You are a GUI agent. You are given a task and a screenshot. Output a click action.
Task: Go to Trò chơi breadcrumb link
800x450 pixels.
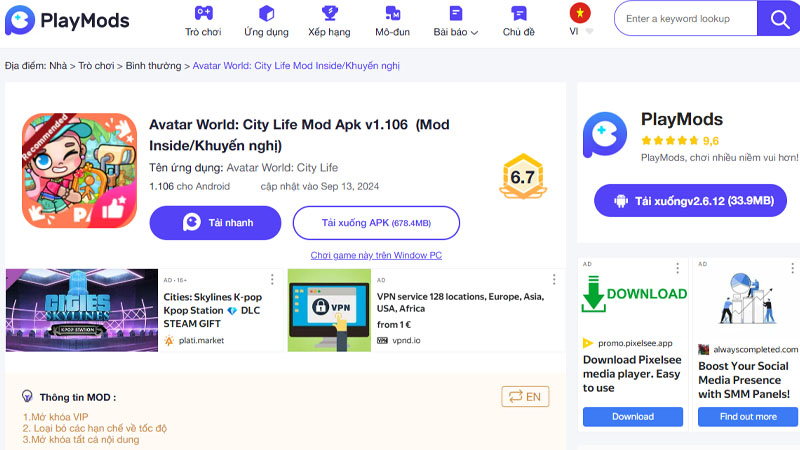pyautogui.click(x=96, y=66)
